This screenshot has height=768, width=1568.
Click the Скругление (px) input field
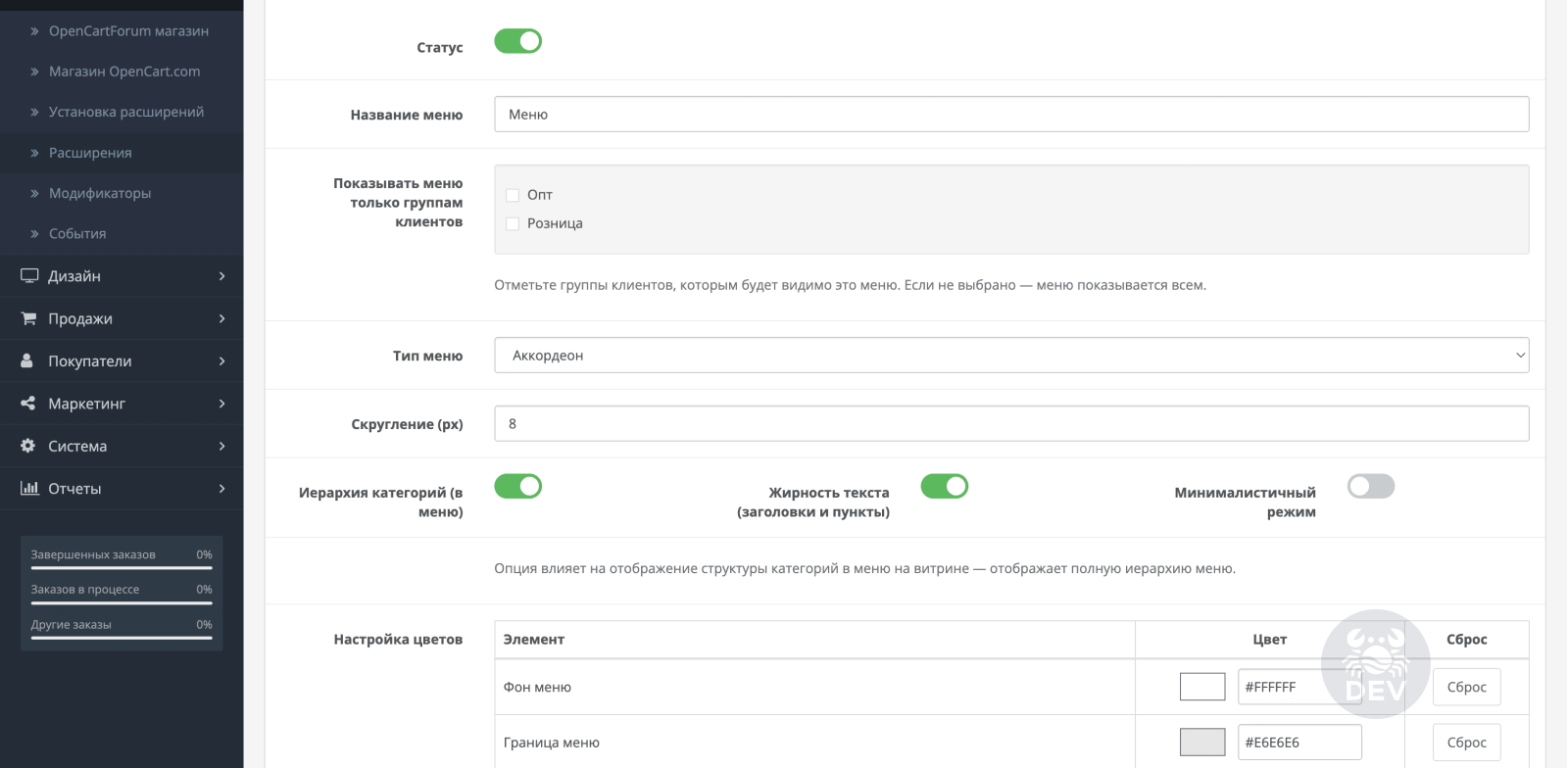pyautogui.click(x=1011, y=423)
